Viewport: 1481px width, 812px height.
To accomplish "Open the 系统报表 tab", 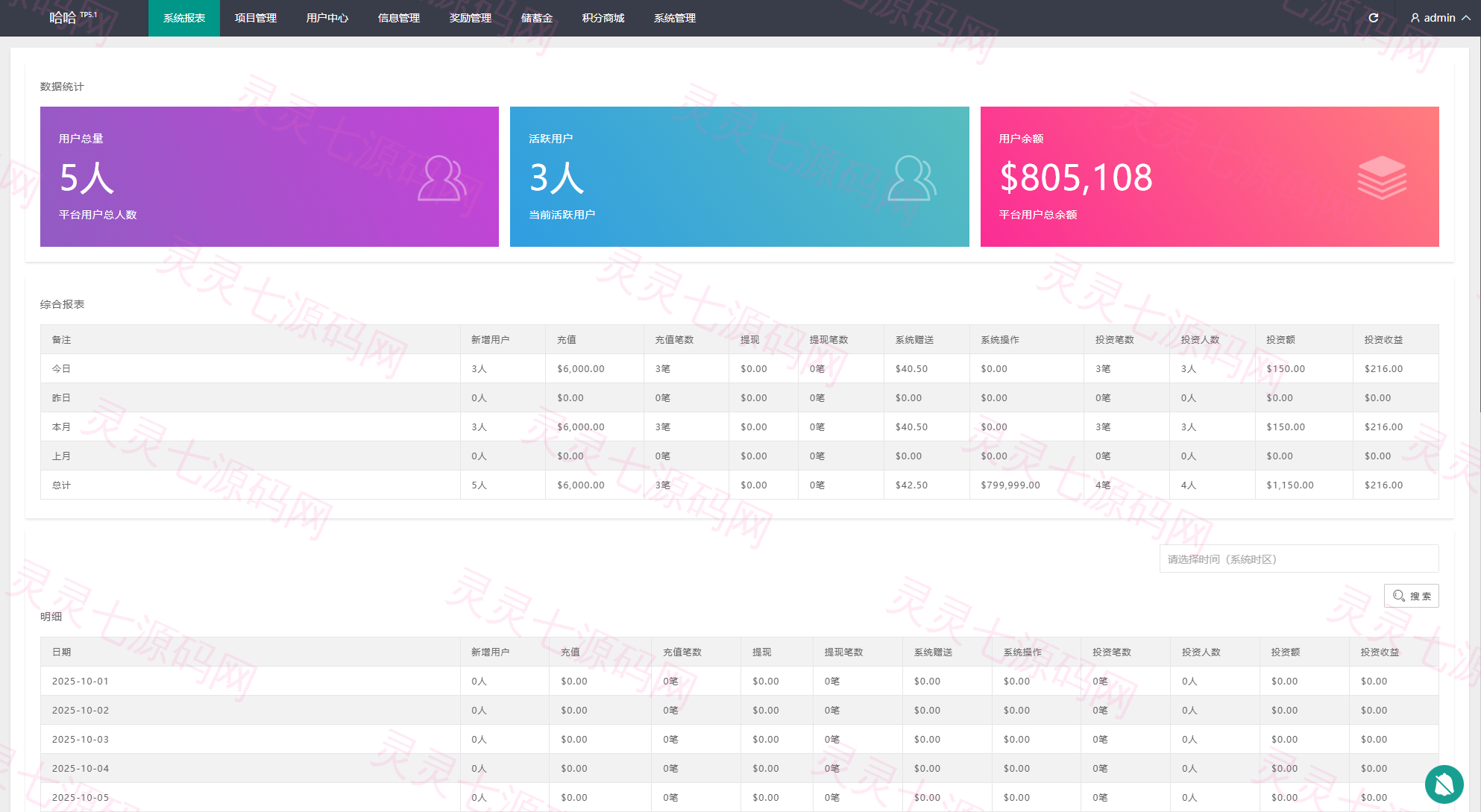I will [184, 18].
